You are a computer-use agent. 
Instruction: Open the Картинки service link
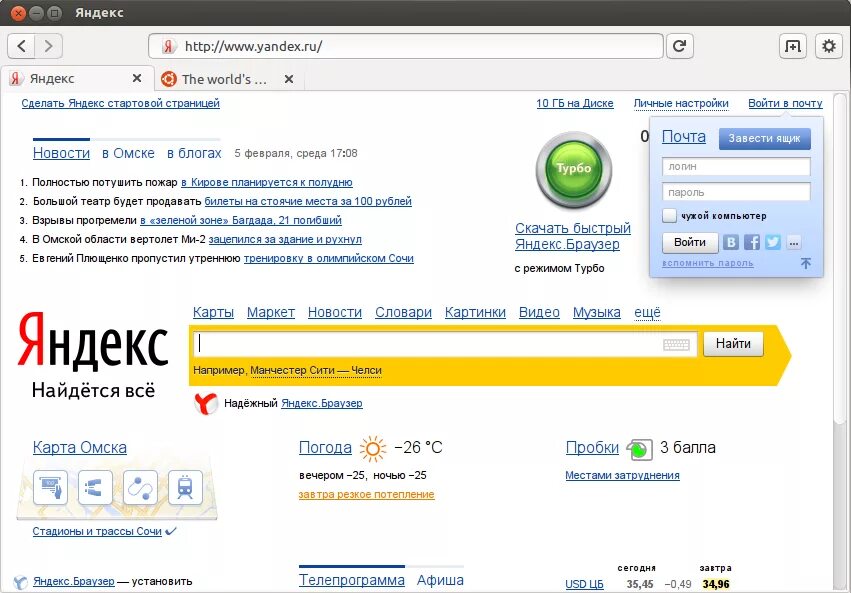click(x=475, y=313)
